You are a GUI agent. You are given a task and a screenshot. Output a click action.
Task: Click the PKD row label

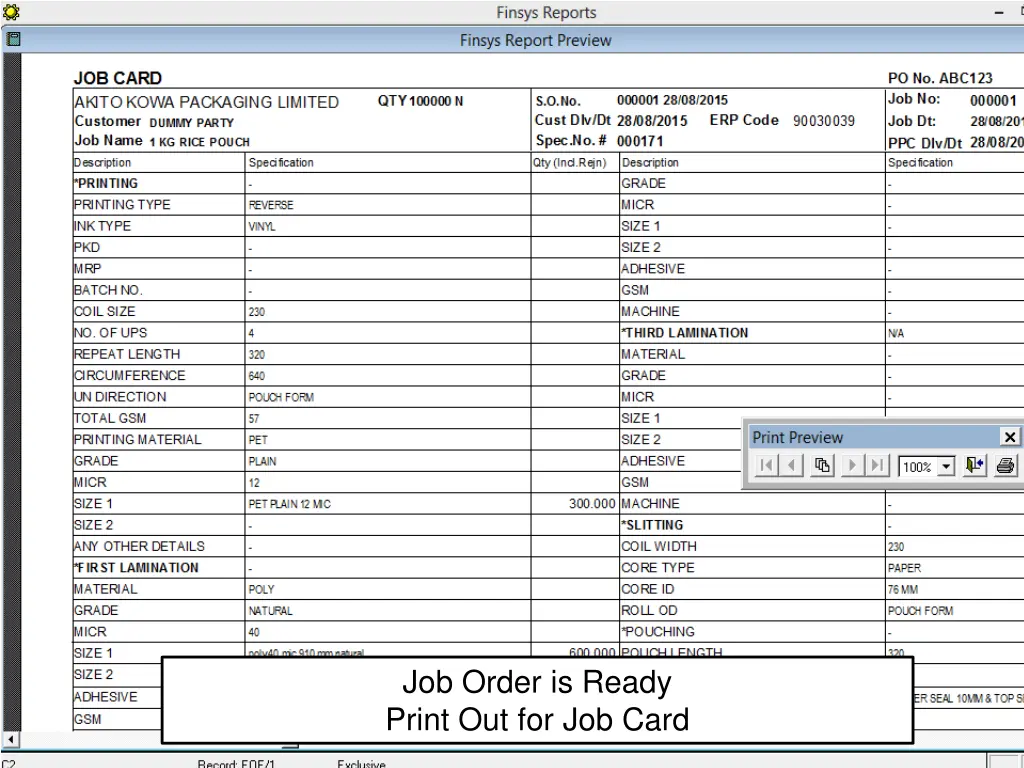[x=87, y=248]
